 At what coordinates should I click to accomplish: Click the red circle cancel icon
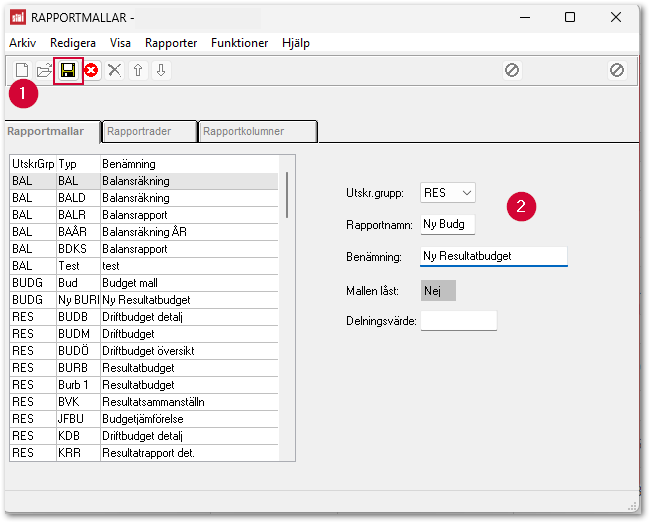[x=91, y=70]
